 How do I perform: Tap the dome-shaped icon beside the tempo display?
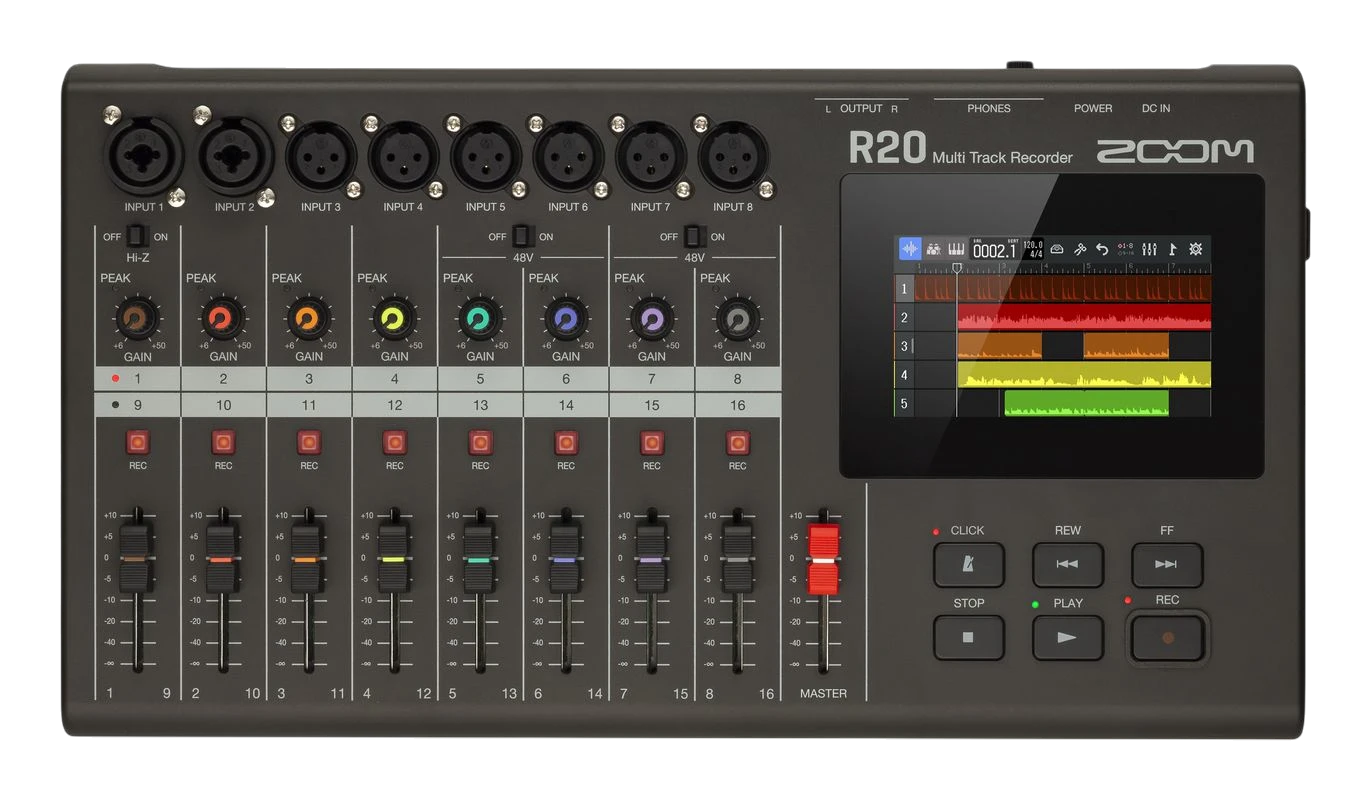1057,249
